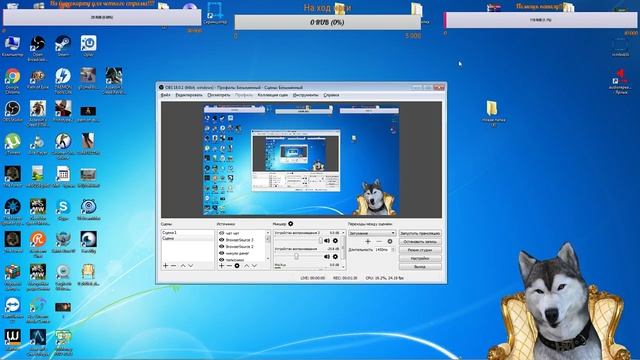Move the selected source down

coord(254,266)
